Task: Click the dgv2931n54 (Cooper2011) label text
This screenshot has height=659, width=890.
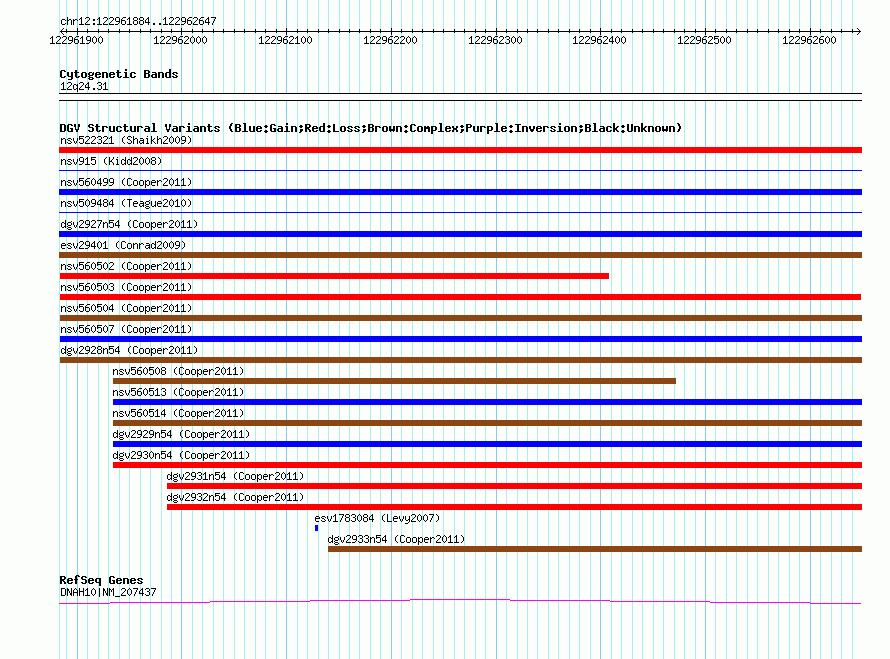Action: click(x=235, y=476)
